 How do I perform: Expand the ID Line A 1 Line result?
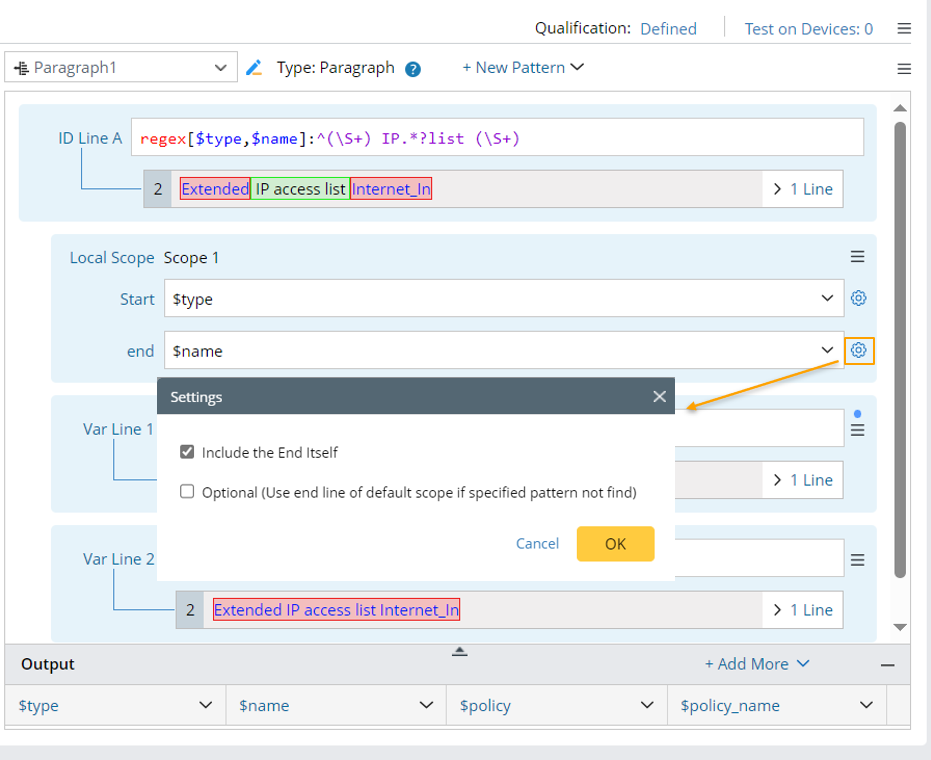pos(803,189)
